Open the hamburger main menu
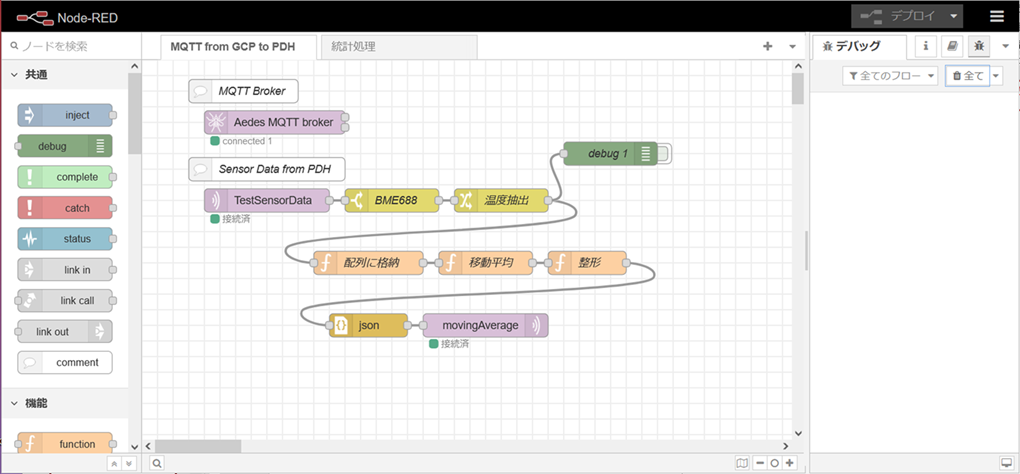 pyautogui.click(x=996, y=16)
